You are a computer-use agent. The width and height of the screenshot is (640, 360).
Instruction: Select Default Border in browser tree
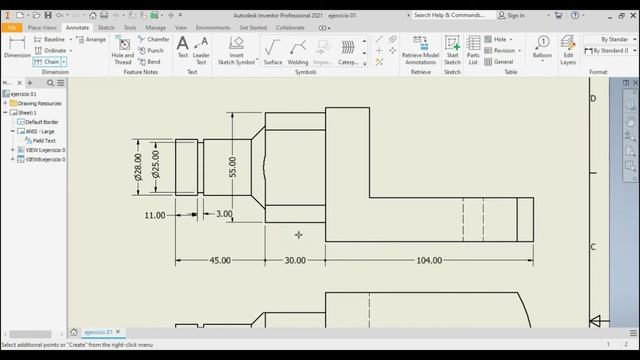click(38, 122)
